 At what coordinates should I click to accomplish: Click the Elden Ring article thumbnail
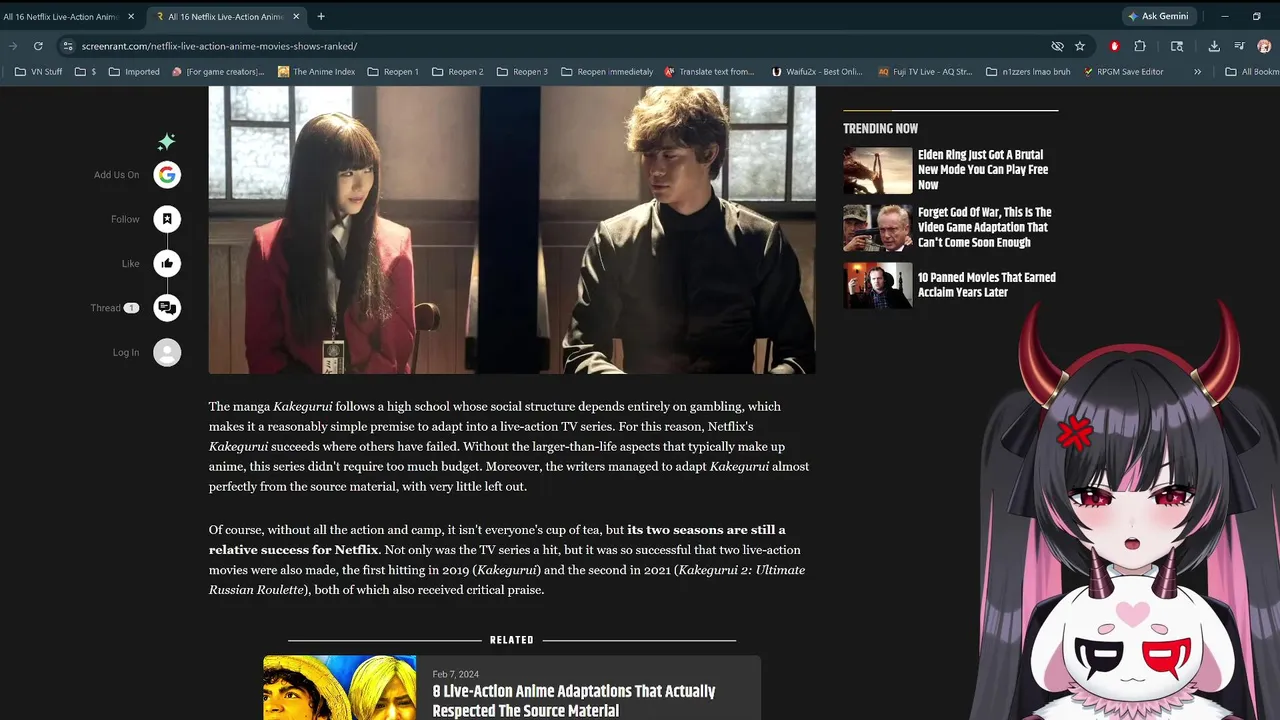(x=878, y=170)
